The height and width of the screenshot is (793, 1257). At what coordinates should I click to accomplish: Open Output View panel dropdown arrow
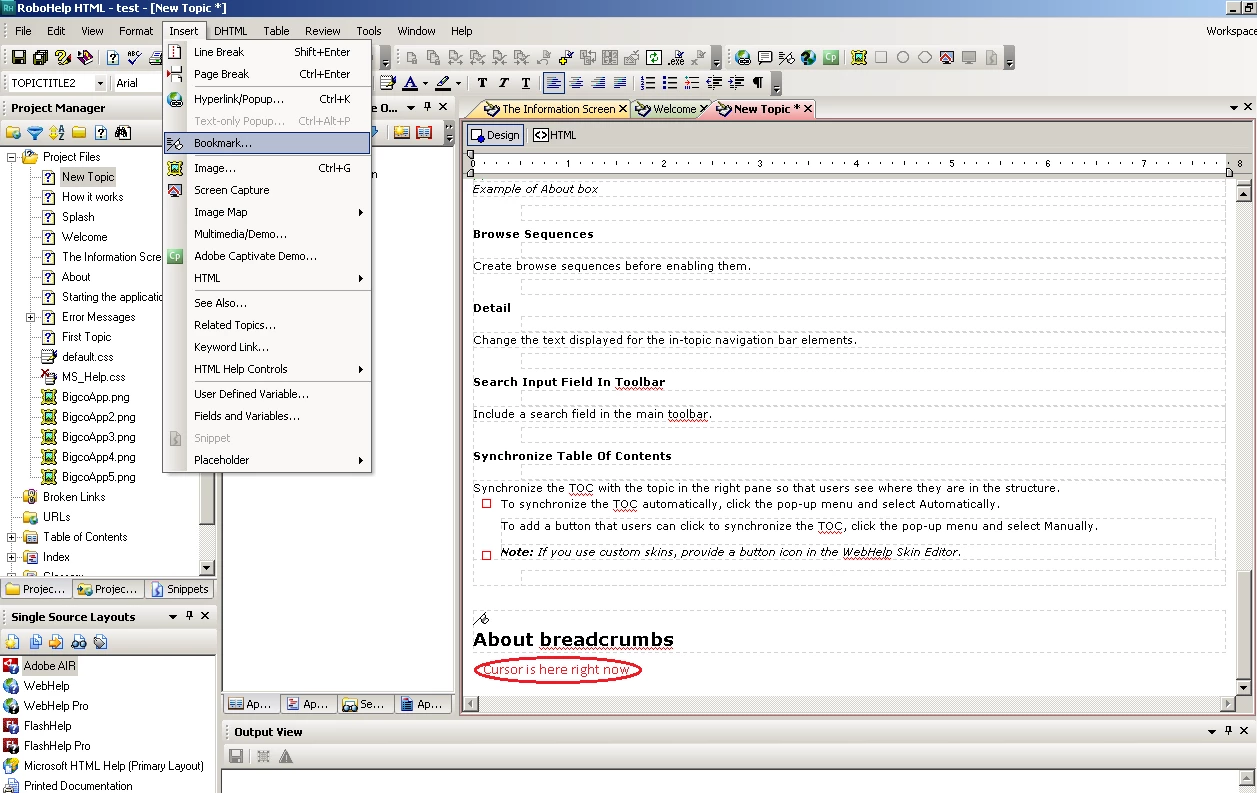point(1212,732)
